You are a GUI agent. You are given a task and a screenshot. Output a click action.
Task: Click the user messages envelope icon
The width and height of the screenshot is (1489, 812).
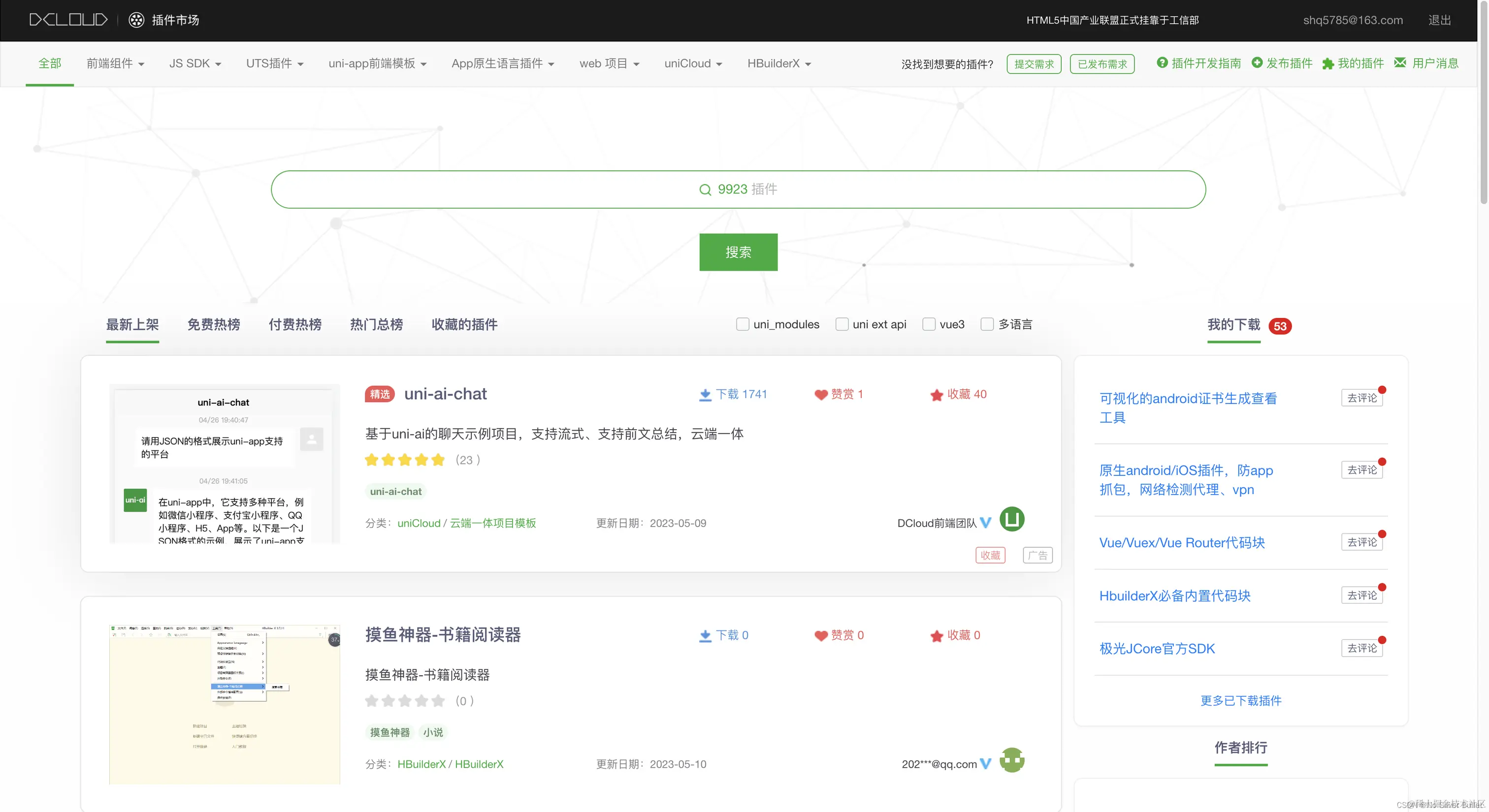[x=1400, y=62]
